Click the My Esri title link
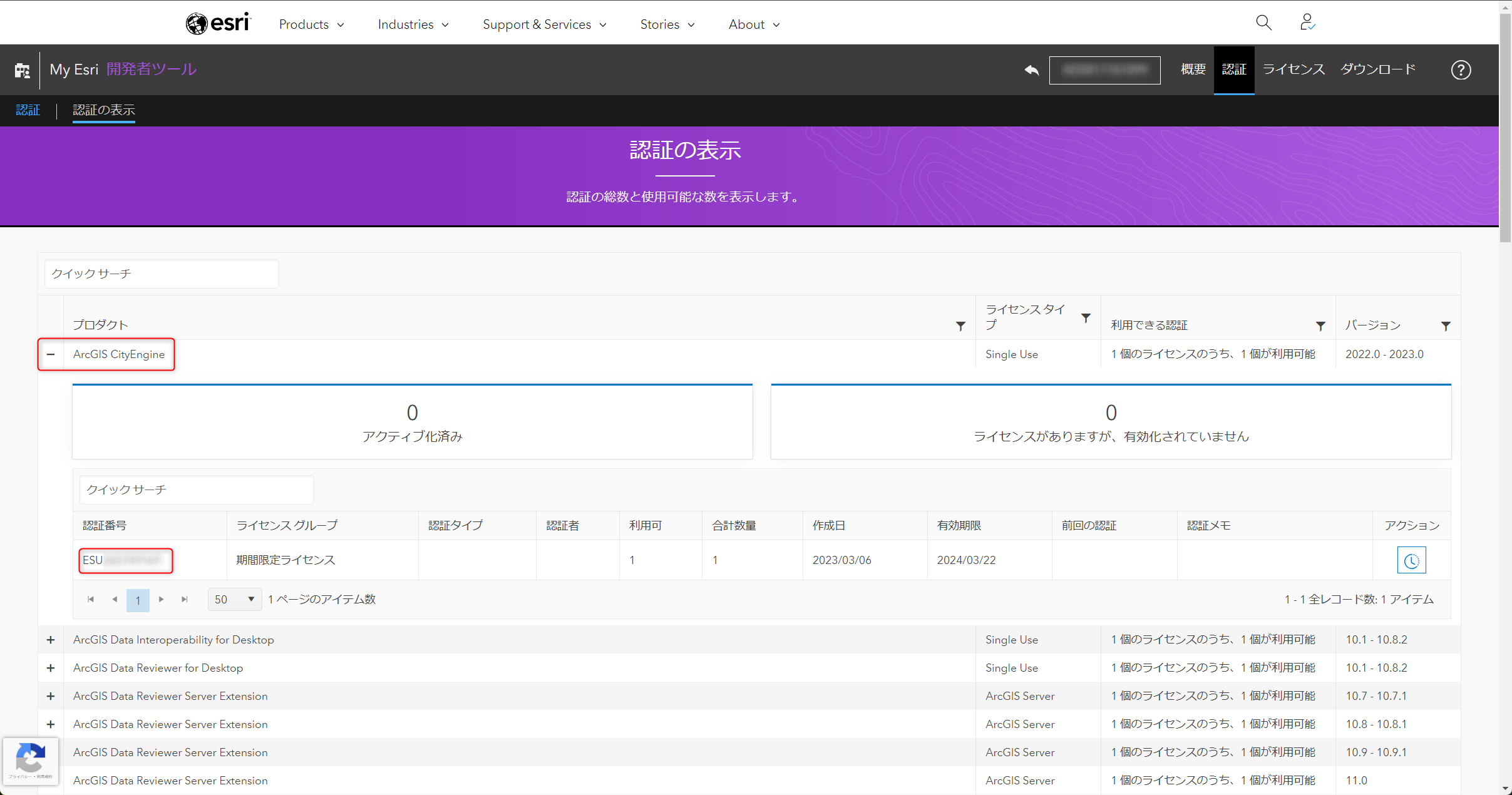The height and width of the screenshot is (795, 1512). point(74,69)
